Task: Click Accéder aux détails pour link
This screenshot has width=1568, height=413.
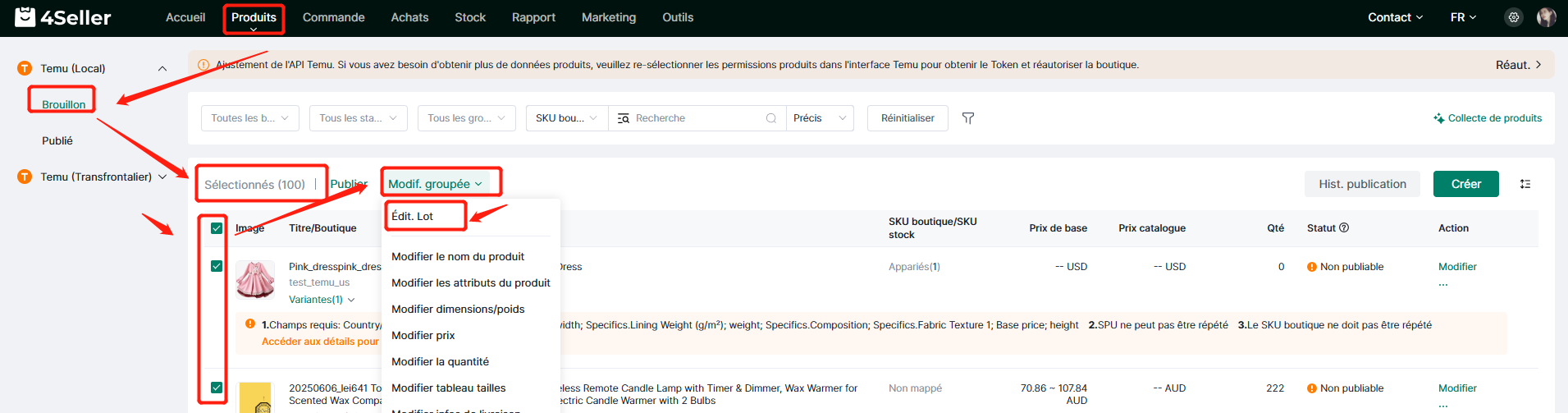Action: click(x=321, y=342)
